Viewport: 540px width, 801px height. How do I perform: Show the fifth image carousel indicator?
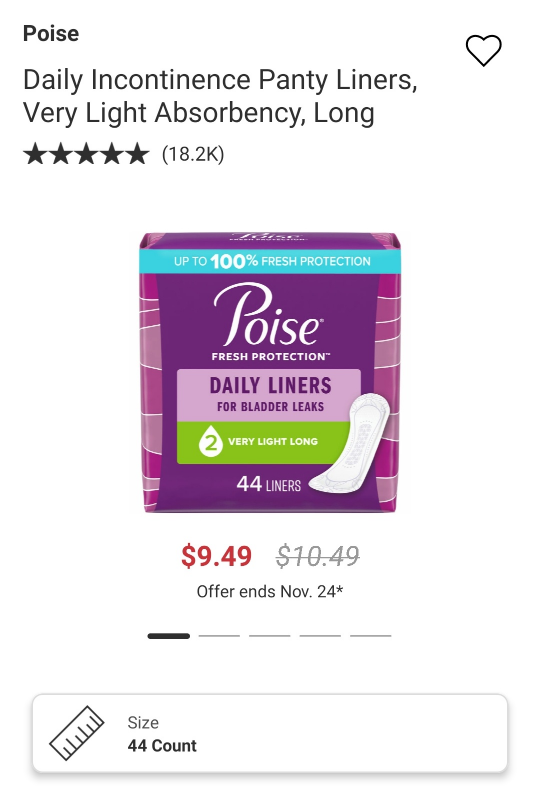[x=371, y=636]
